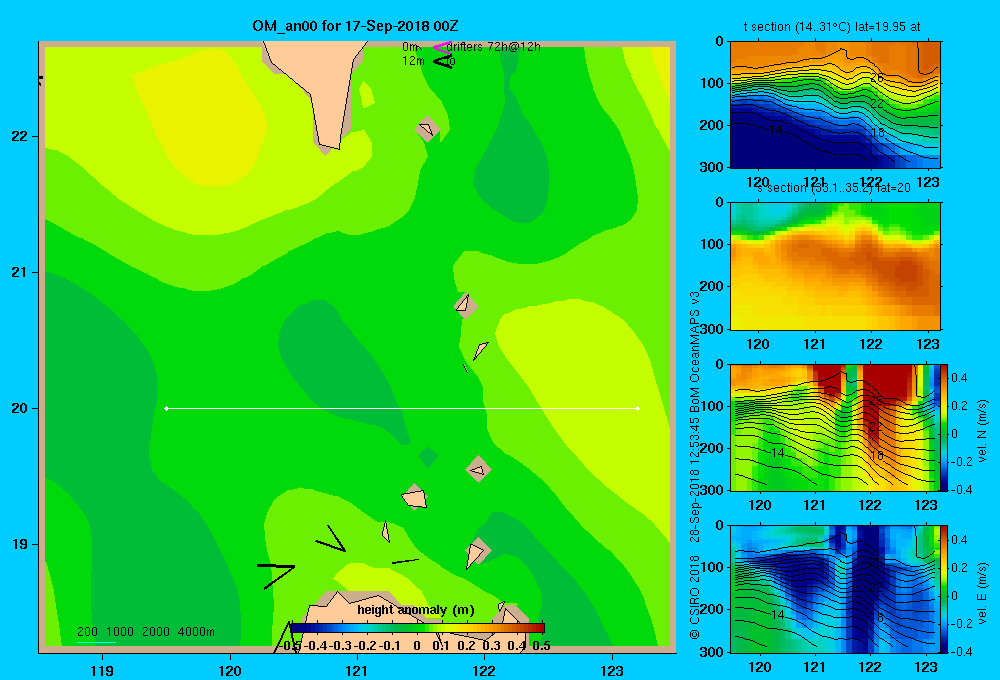Click the 'height anomaly (m)' colorbar label
The width and height of the screenshot is (1000, 680).
416,610
